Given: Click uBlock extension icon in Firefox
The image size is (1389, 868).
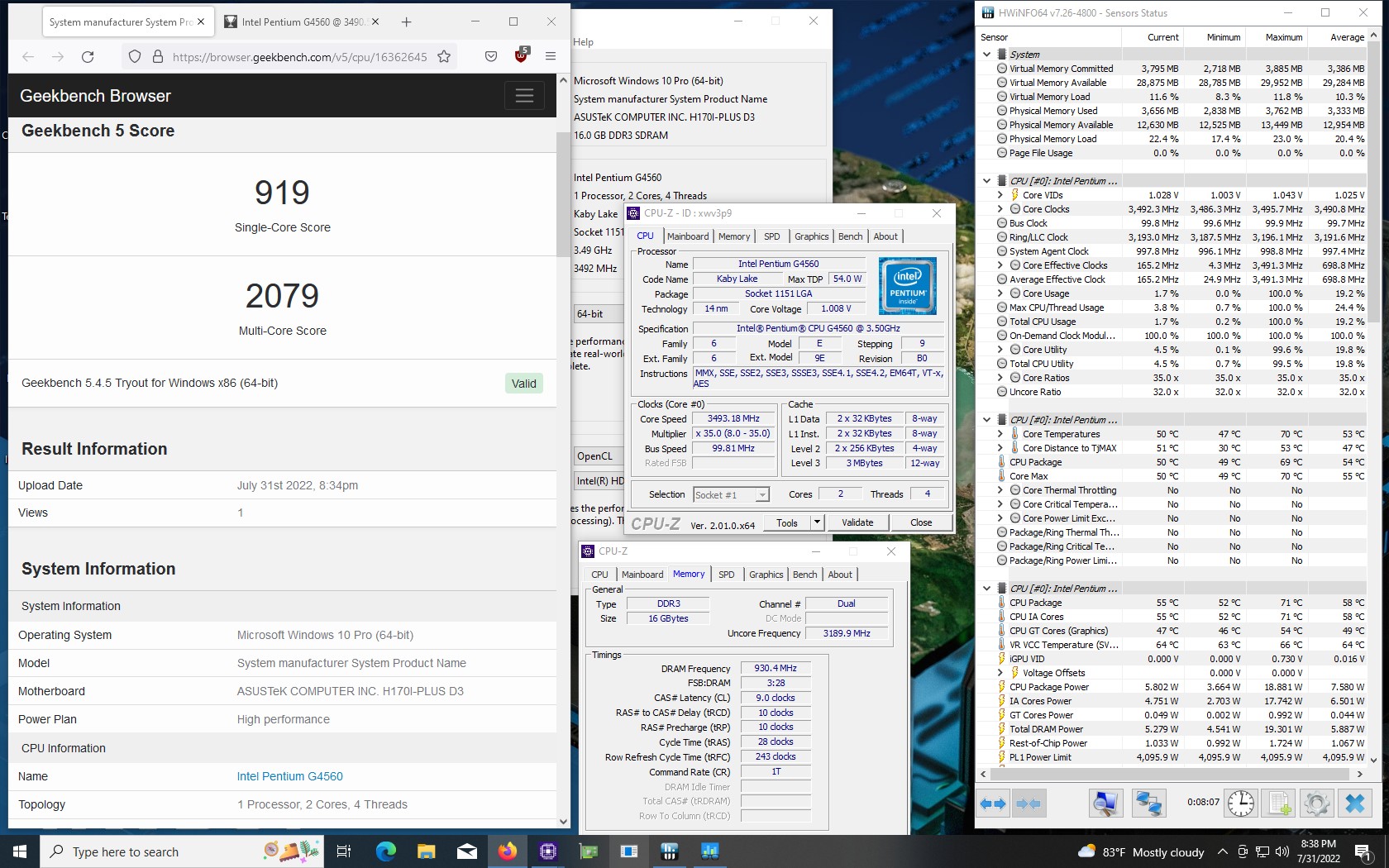Looking at the screenshot, I should point(521,56).
